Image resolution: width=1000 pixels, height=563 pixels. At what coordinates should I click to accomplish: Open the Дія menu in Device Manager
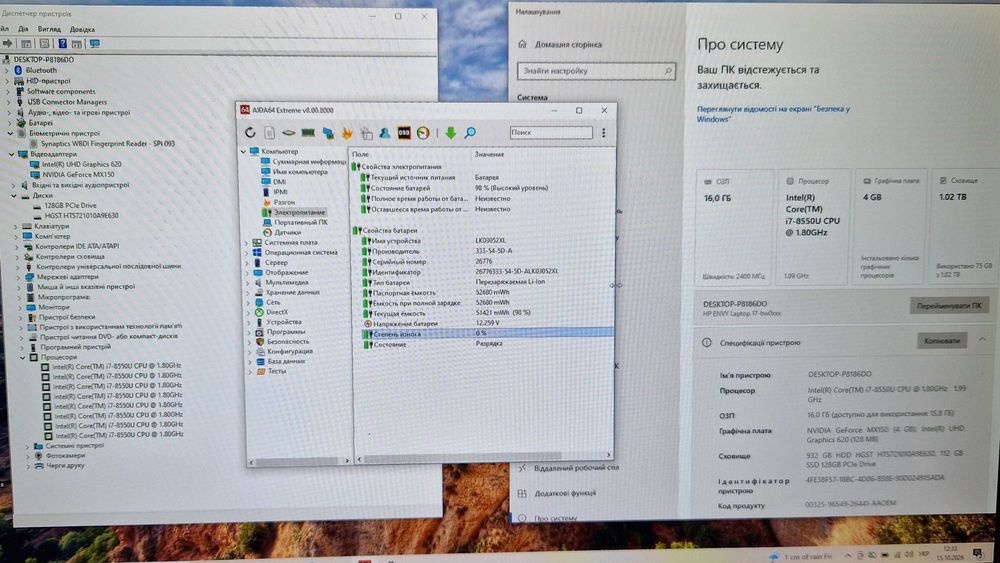point(24,29)
